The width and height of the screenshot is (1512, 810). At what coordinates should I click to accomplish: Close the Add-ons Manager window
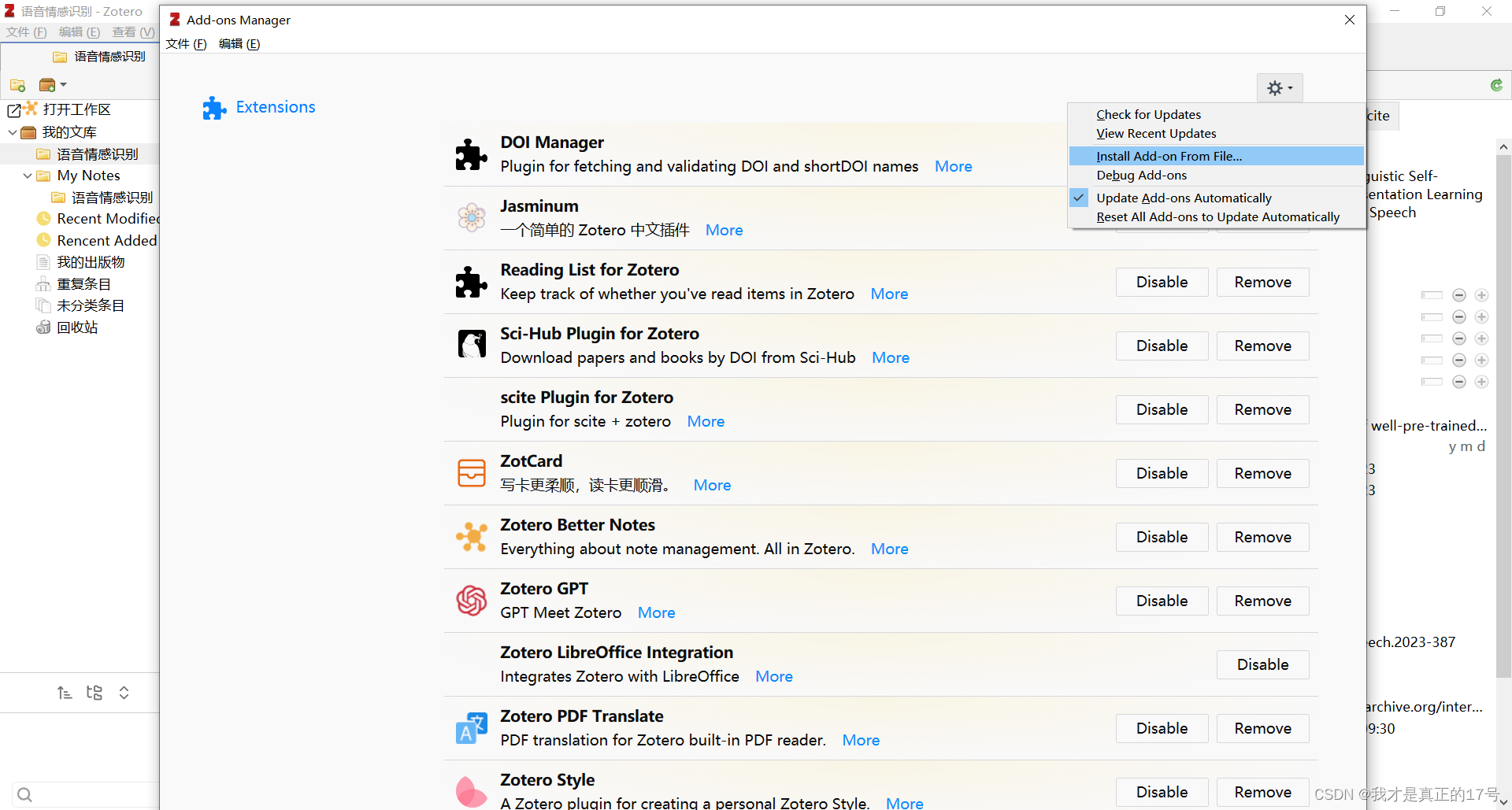[x=1349, y=20]
